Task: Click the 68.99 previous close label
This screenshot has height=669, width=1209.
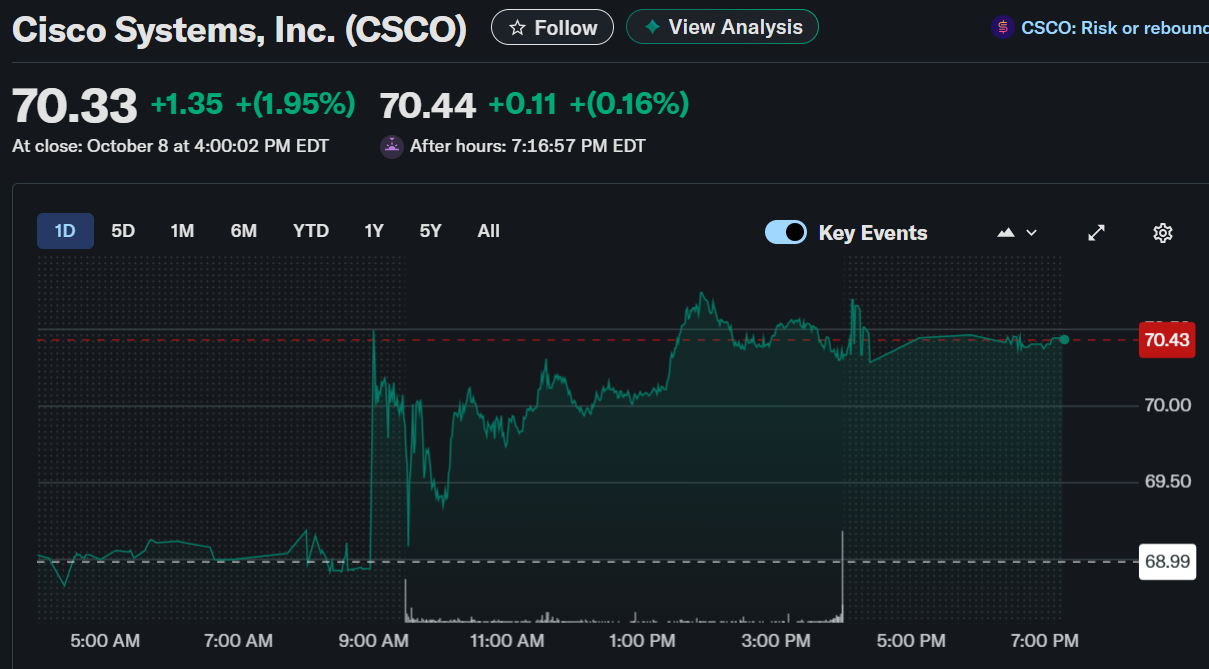Action: [x=1167, y=562]
